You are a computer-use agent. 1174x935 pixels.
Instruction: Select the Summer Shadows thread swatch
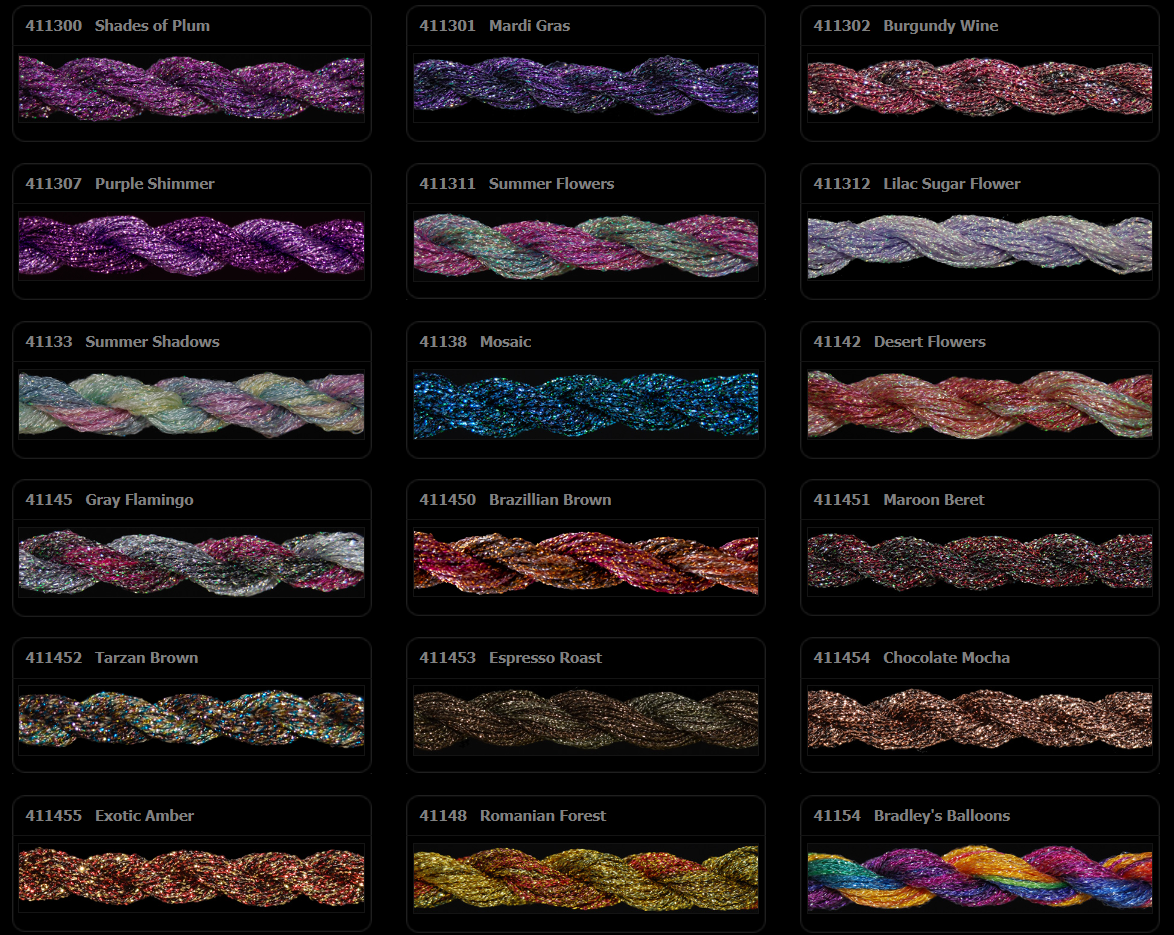[x=192, y=404]
